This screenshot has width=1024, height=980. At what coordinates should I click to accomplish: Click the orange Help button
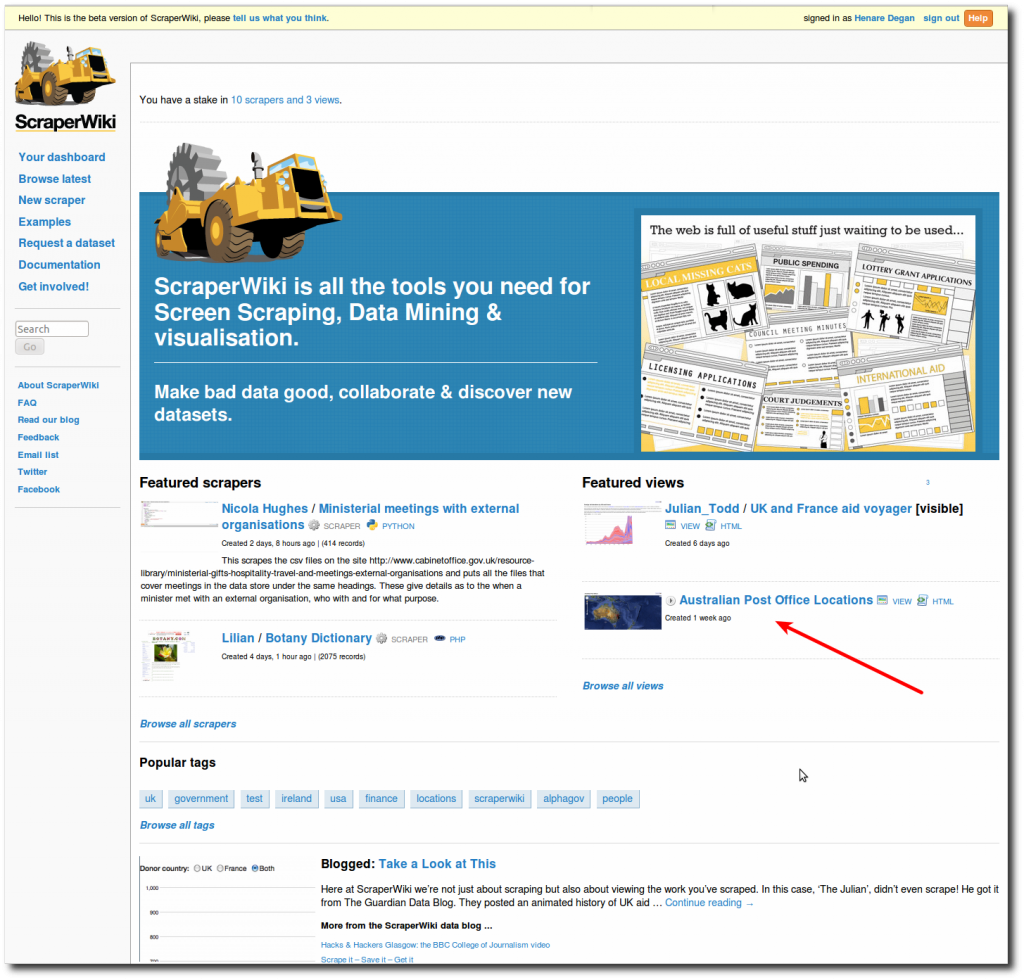click(x=978, y=18)
